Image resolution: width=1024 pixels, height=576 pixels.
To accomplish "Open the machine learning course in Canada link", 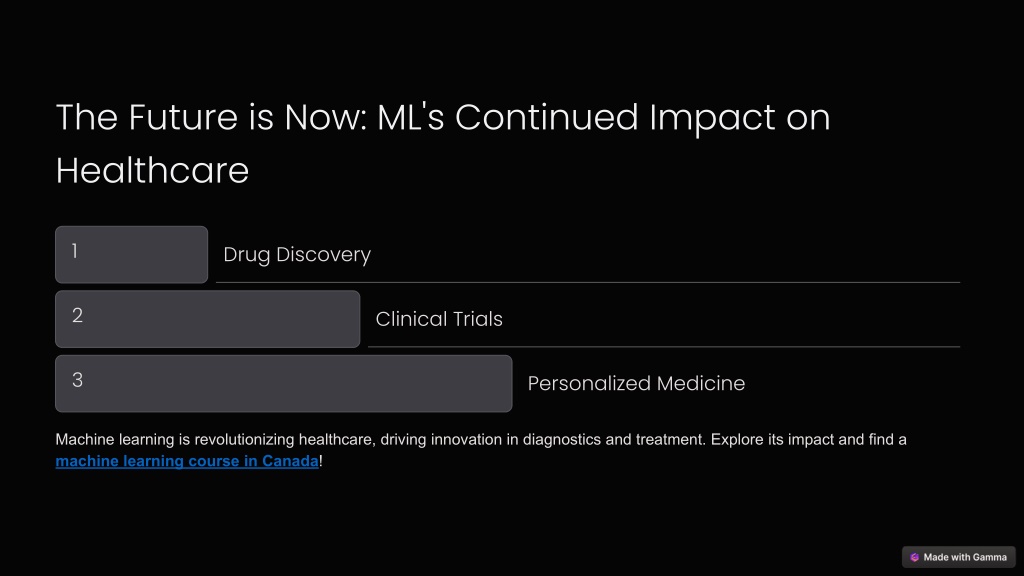I will click(x=187, y=461).
